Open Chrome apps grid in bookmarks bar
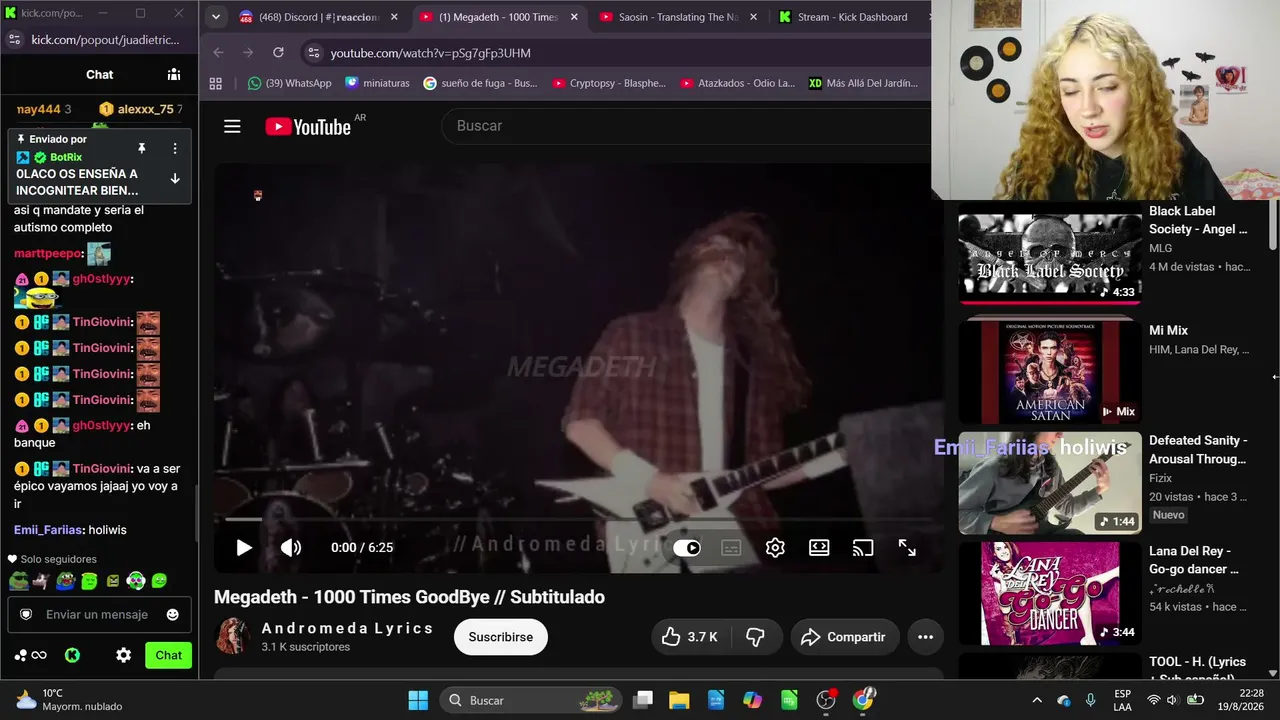 (x=215, y=83)
